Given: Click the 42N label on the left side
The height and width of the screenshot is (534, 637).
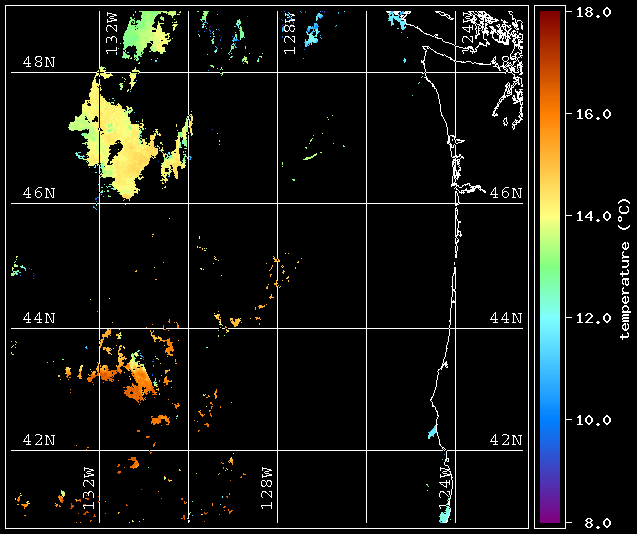Looking at the screenshot, I should [39, 440].
